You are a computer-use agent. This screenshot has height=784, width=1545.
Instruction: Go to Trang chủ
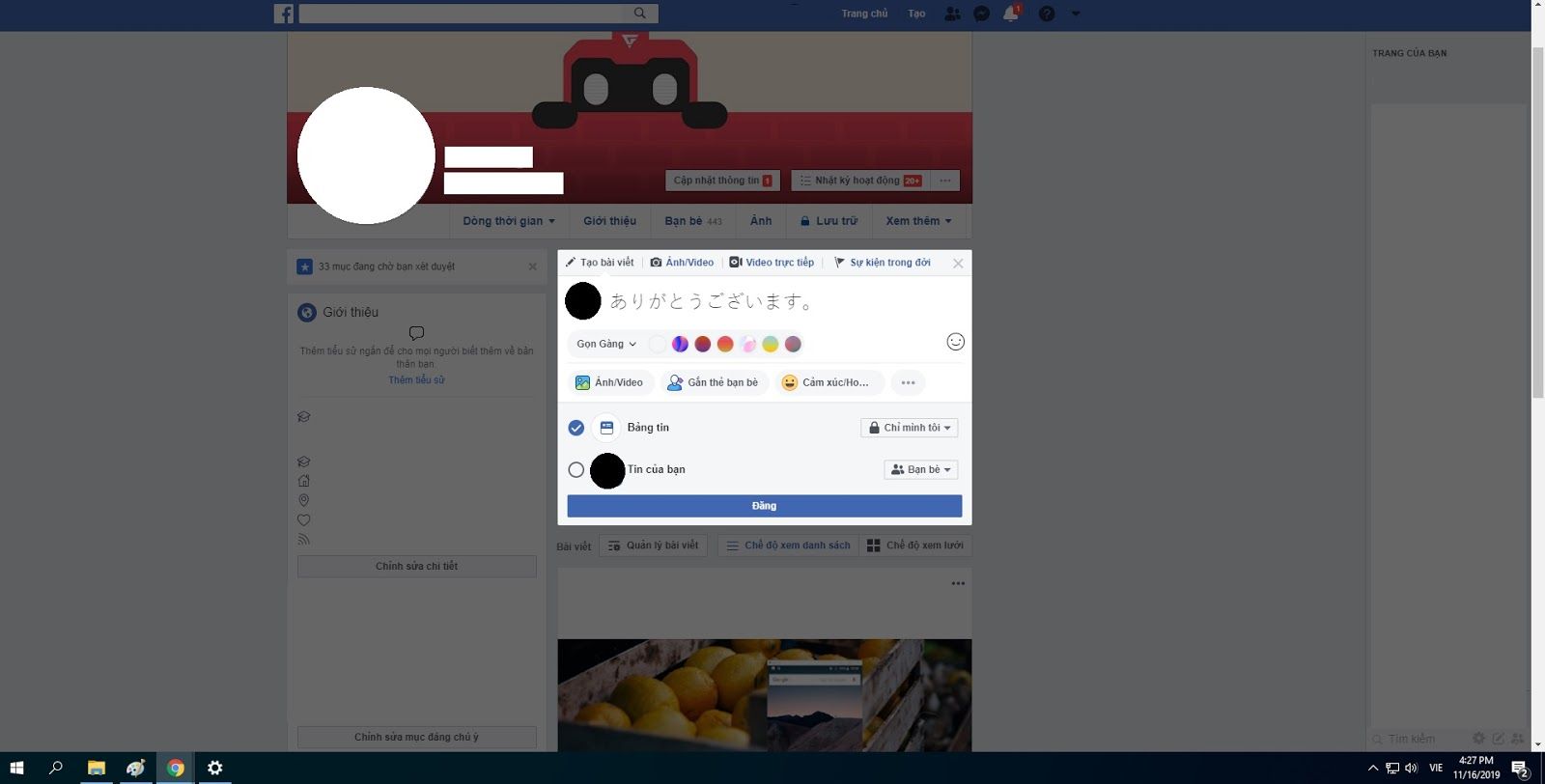[864, 14]
